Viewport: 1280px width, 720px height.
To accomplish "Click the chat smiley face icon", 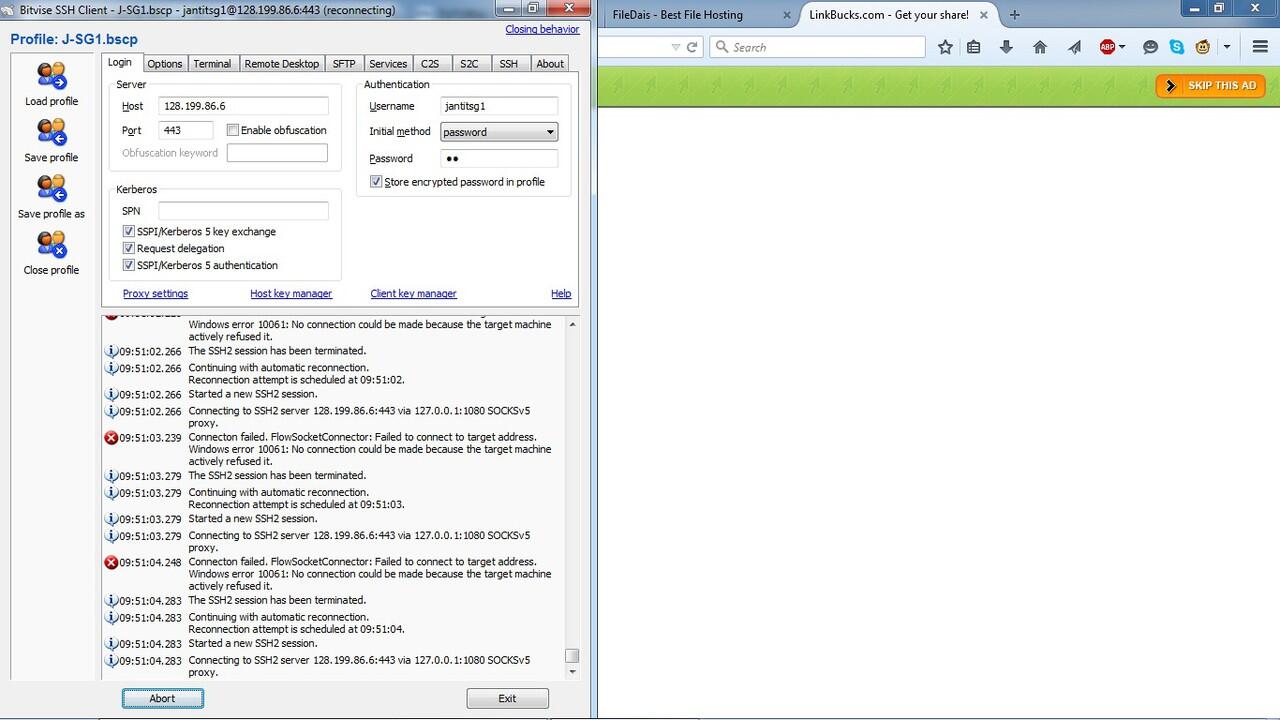I will 1150,47.
